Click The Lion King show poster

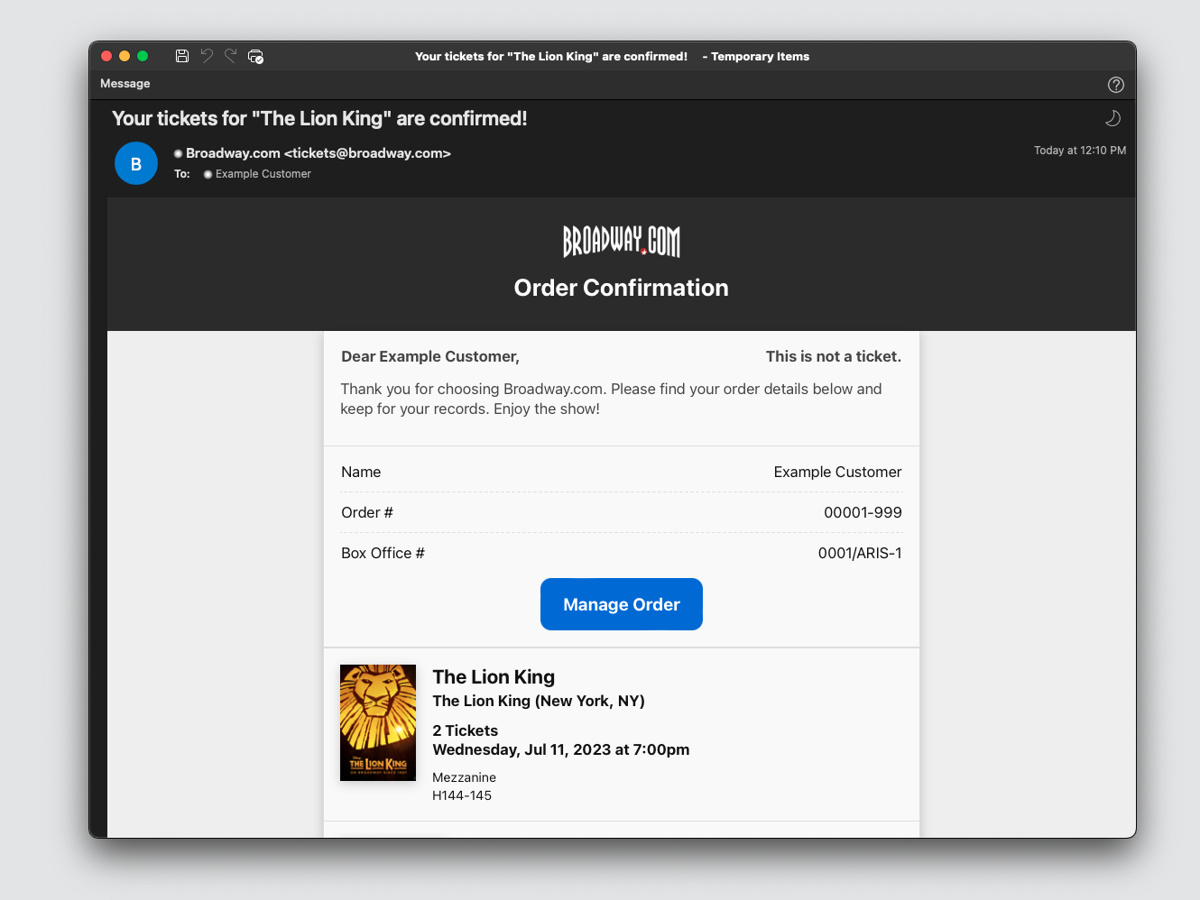coord(378,722)
